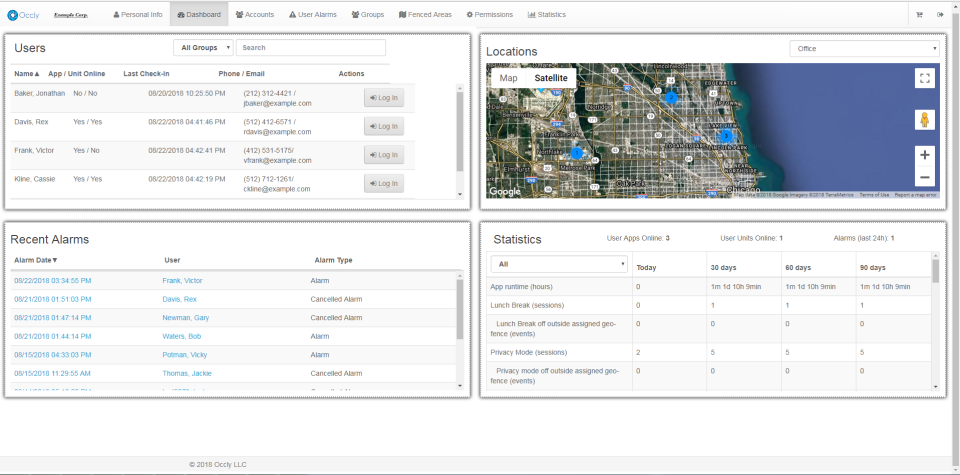Click the logout icon in top bar
Screen dimensions: 960x475
[x=940, y=15]
